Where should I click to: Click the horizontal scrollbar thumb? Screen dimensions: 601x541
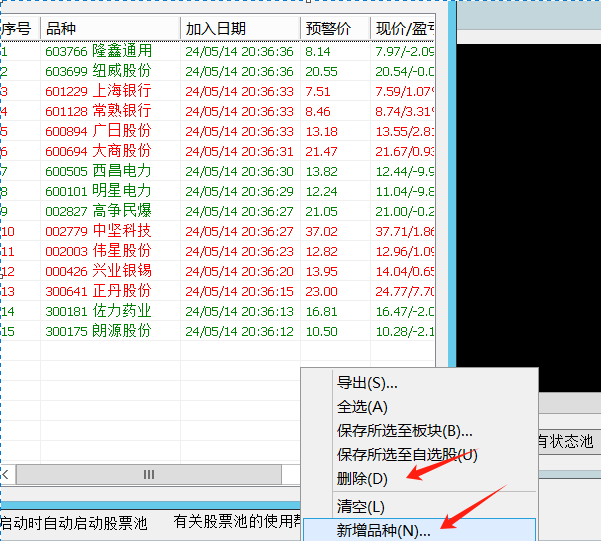(149, 475)
